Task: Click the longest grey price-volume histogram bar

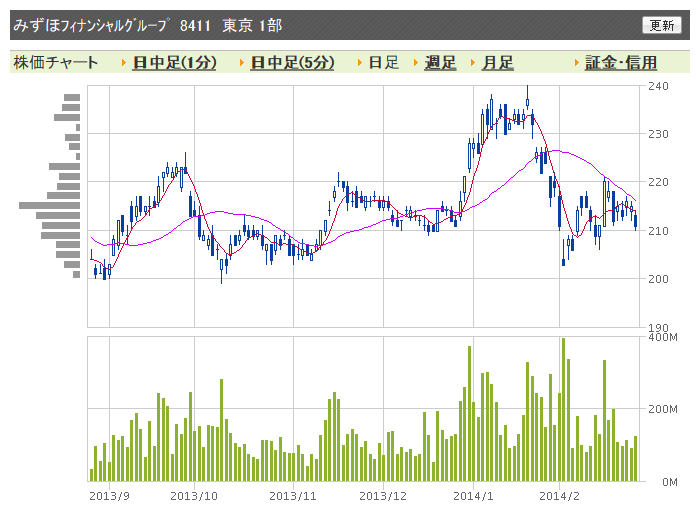Action: click(x=49, y=206)
